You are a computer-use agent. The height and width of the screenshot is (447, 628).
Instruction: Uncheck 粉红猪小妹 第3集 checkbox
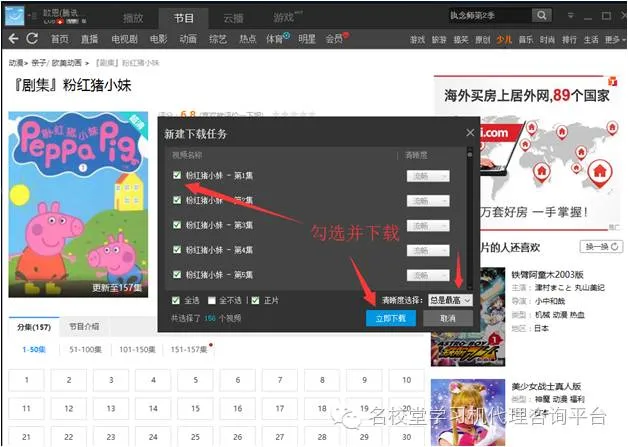pyautogui.click(x=177, y=225)
